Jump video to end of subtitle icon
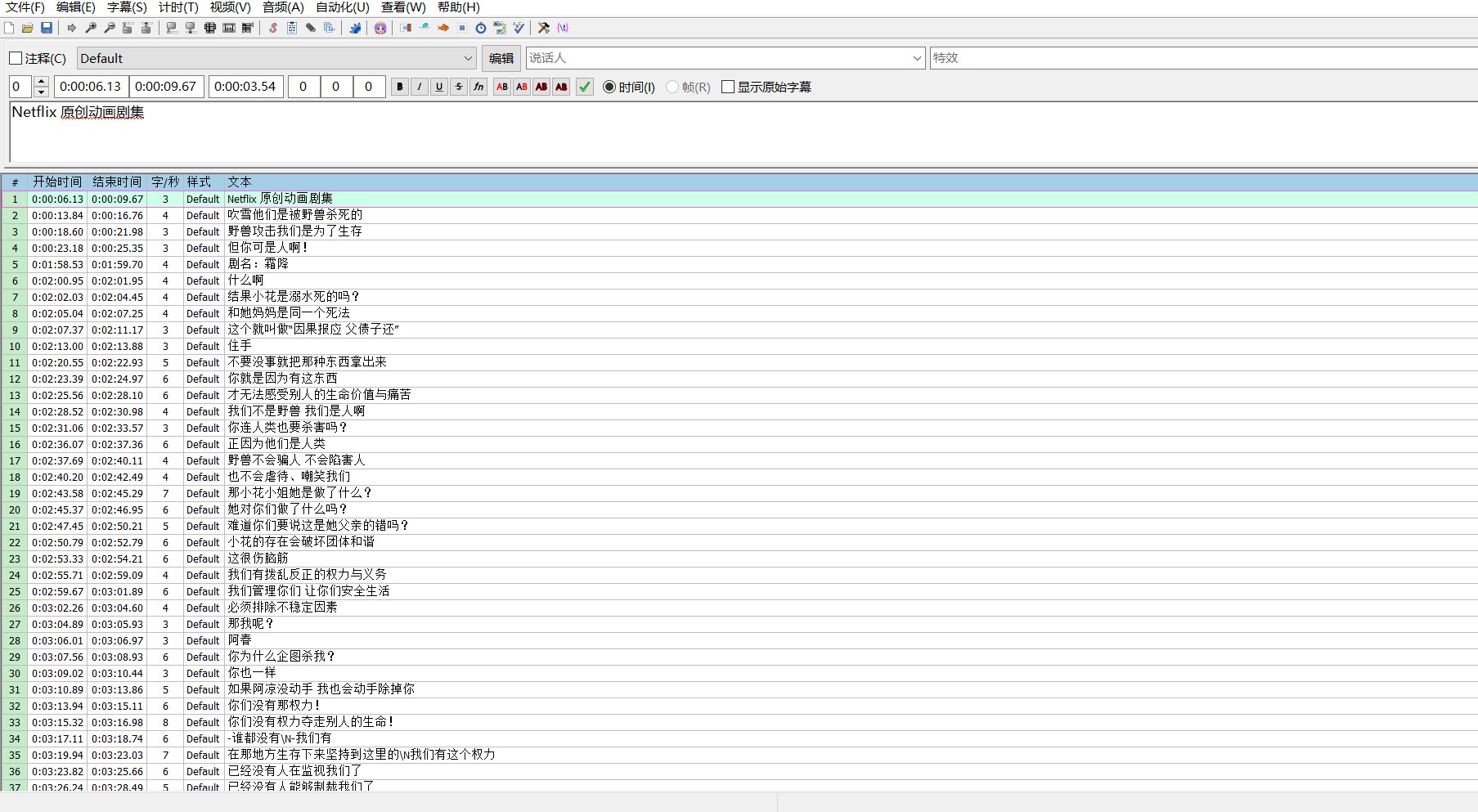Viewport: 1478px width, 812px height. pyautogui.click(x=146, y=28)
